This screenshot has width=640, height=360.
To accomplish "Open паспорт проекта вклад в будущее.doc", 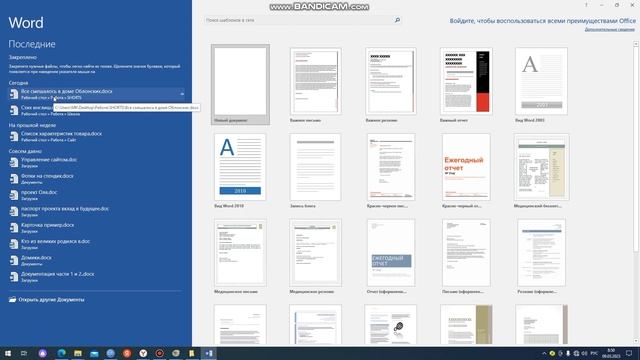I will coord(96,211).
